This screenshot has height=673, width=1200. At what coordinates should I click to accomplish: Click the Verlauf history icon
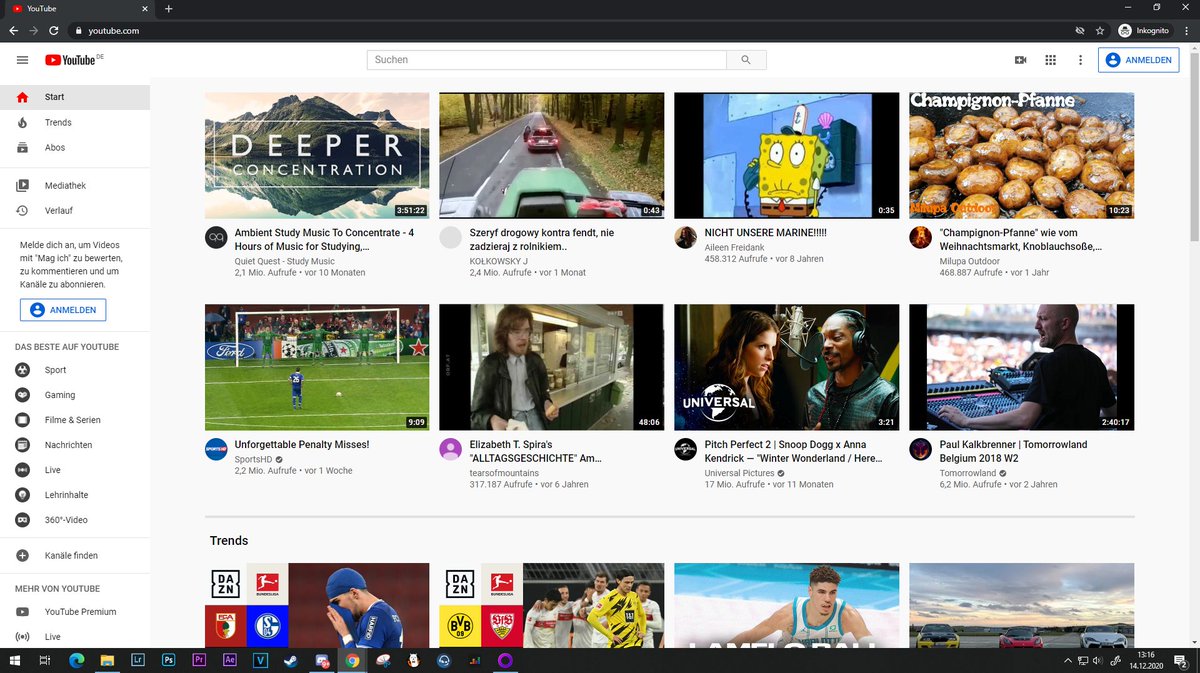pos(22,210)
